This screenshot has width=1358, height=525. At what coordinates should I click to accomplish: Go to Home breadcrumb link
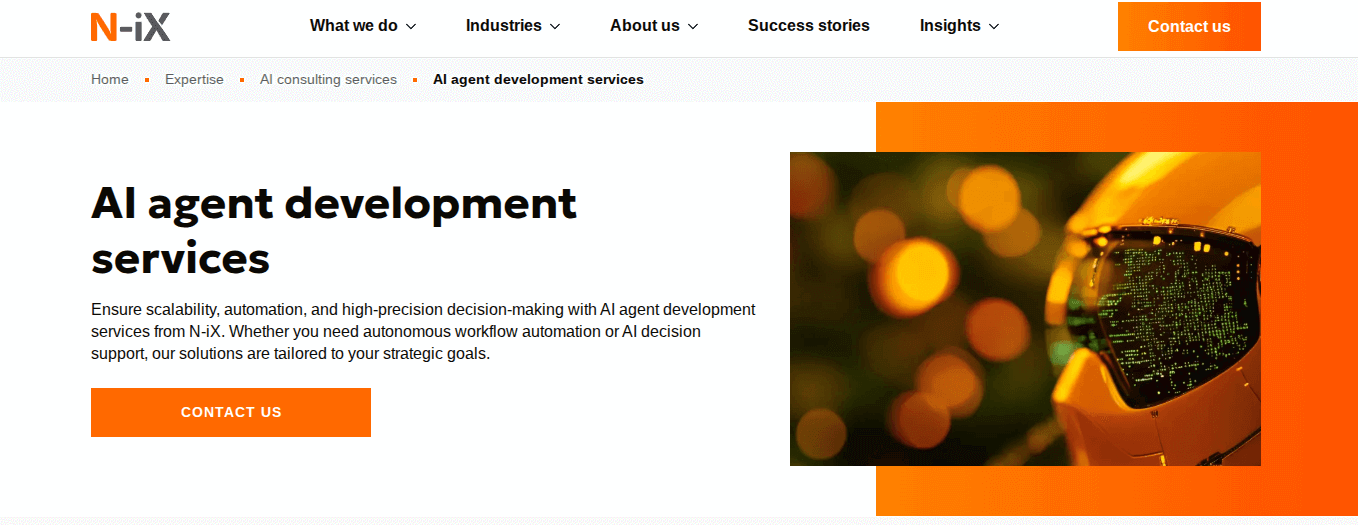pyautogui.click(x=110, y=79)
